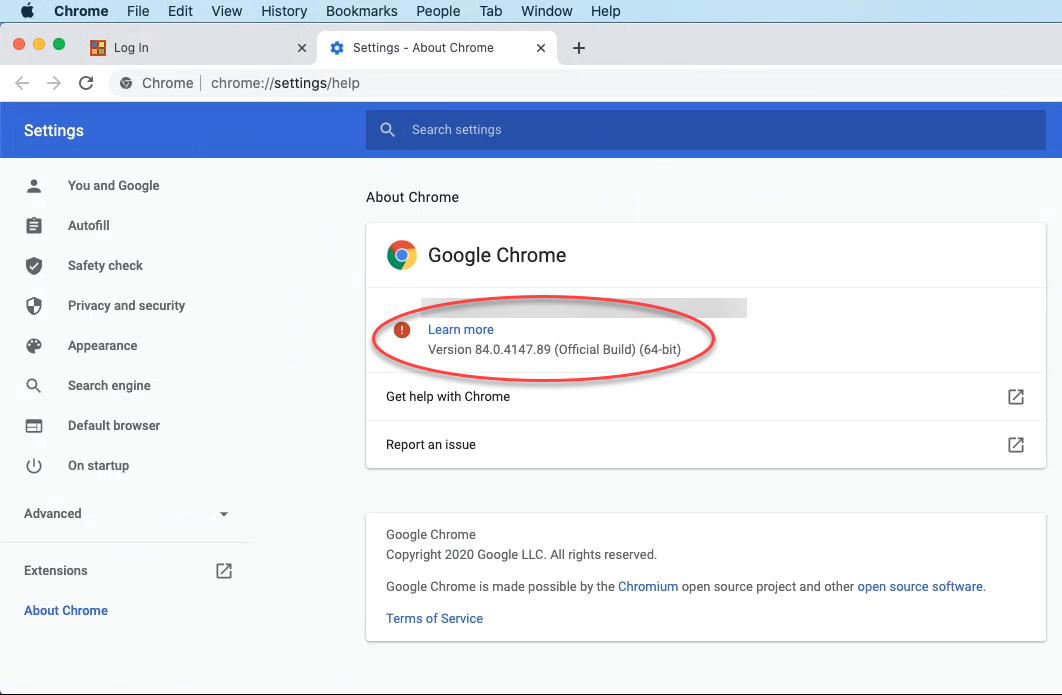Go to Appearance settings

(102, 345)
